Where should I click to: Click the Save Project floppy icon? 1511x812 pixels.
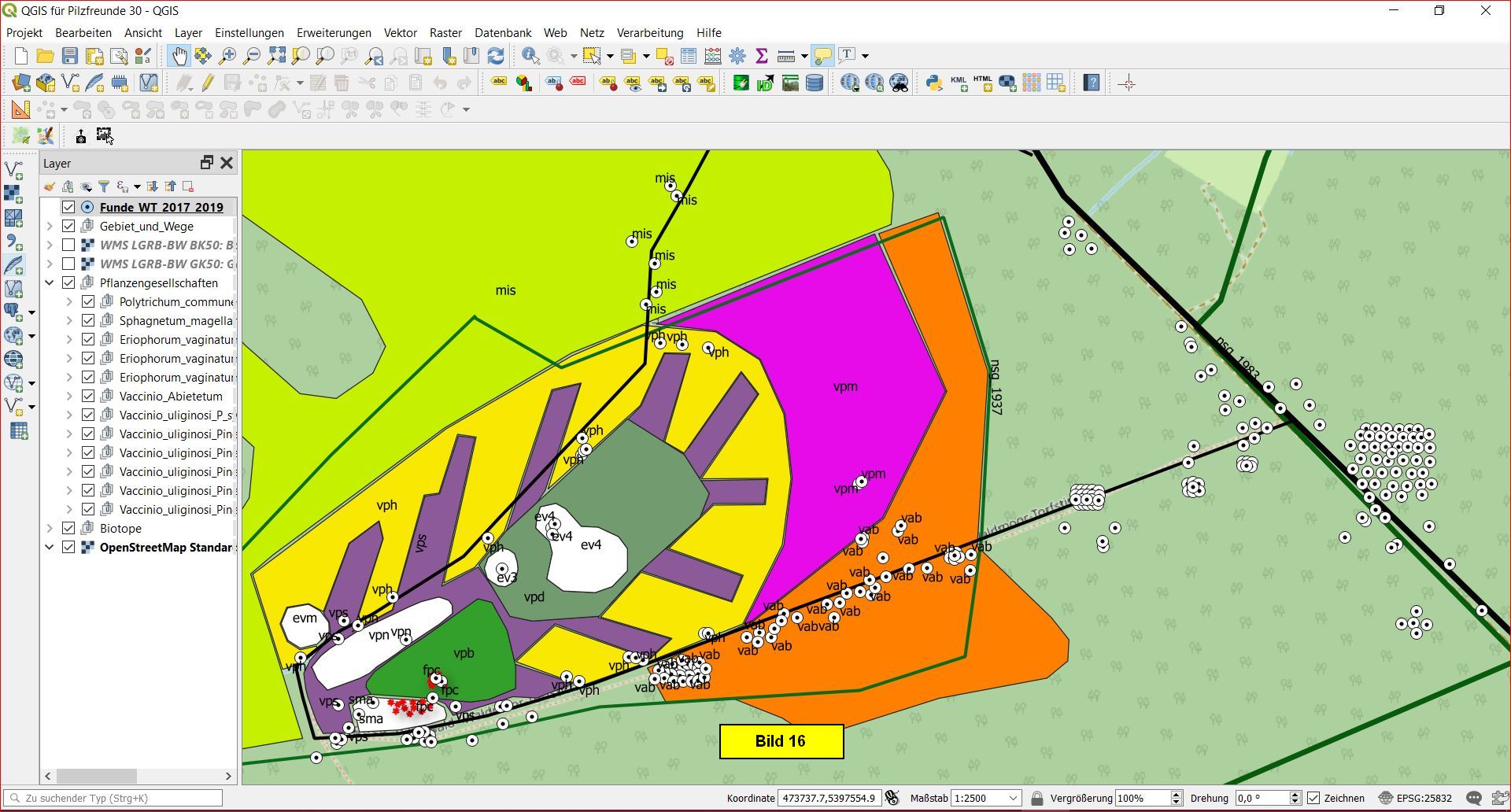pyautogui.click(x=70, y=56)
